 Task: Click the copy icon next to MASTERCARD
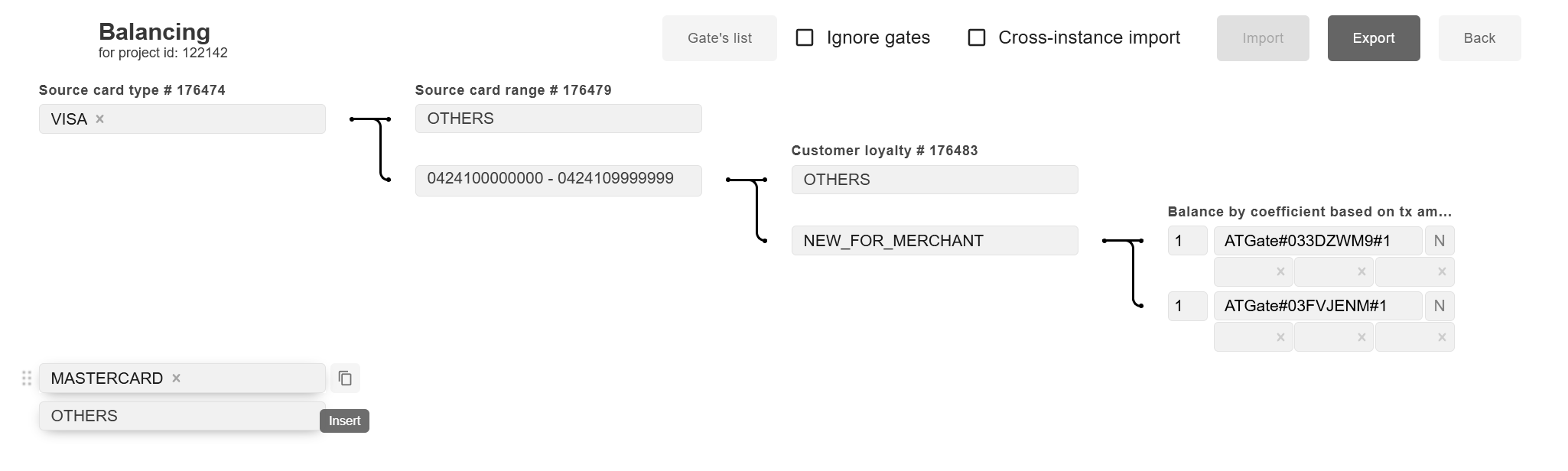[x=345, y=378]
